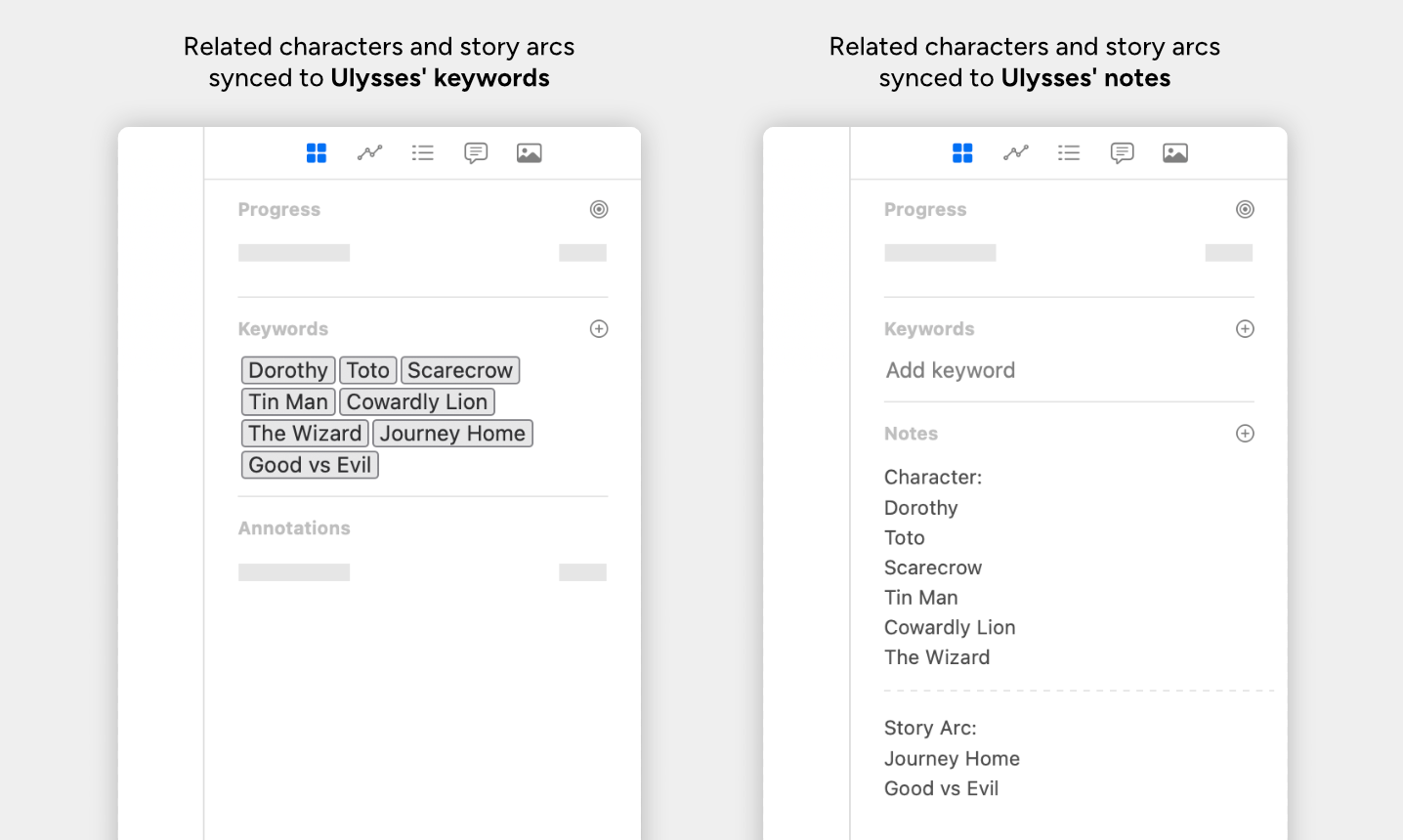1403x840 pixels.
Task: Select The Wizard keyword tag
Action: point(305,433)
